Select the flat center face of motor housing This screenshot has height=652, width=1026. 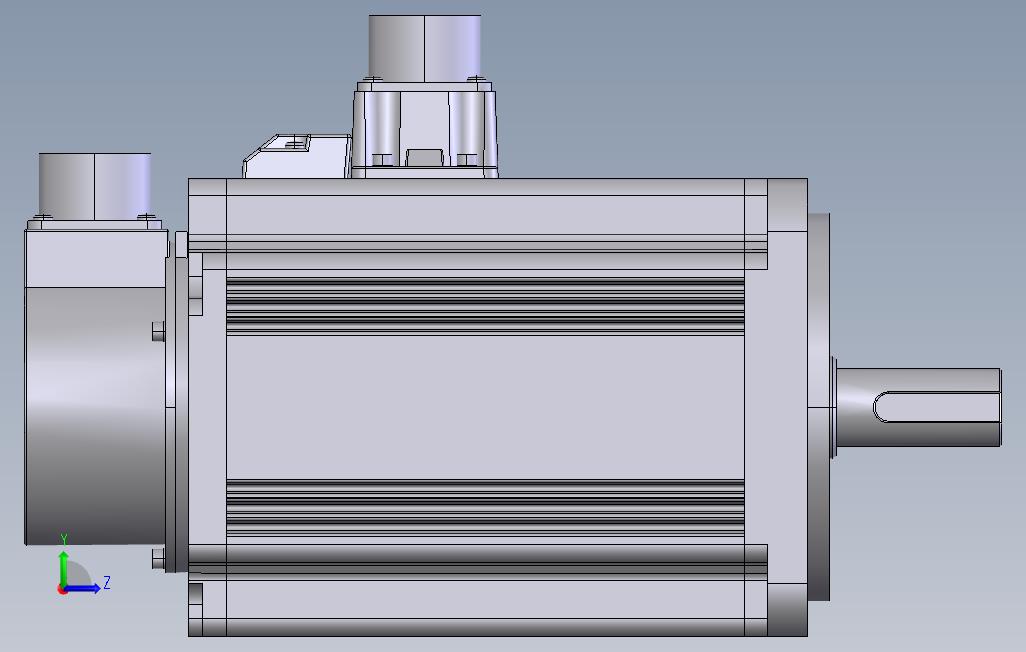click(485, 407)
